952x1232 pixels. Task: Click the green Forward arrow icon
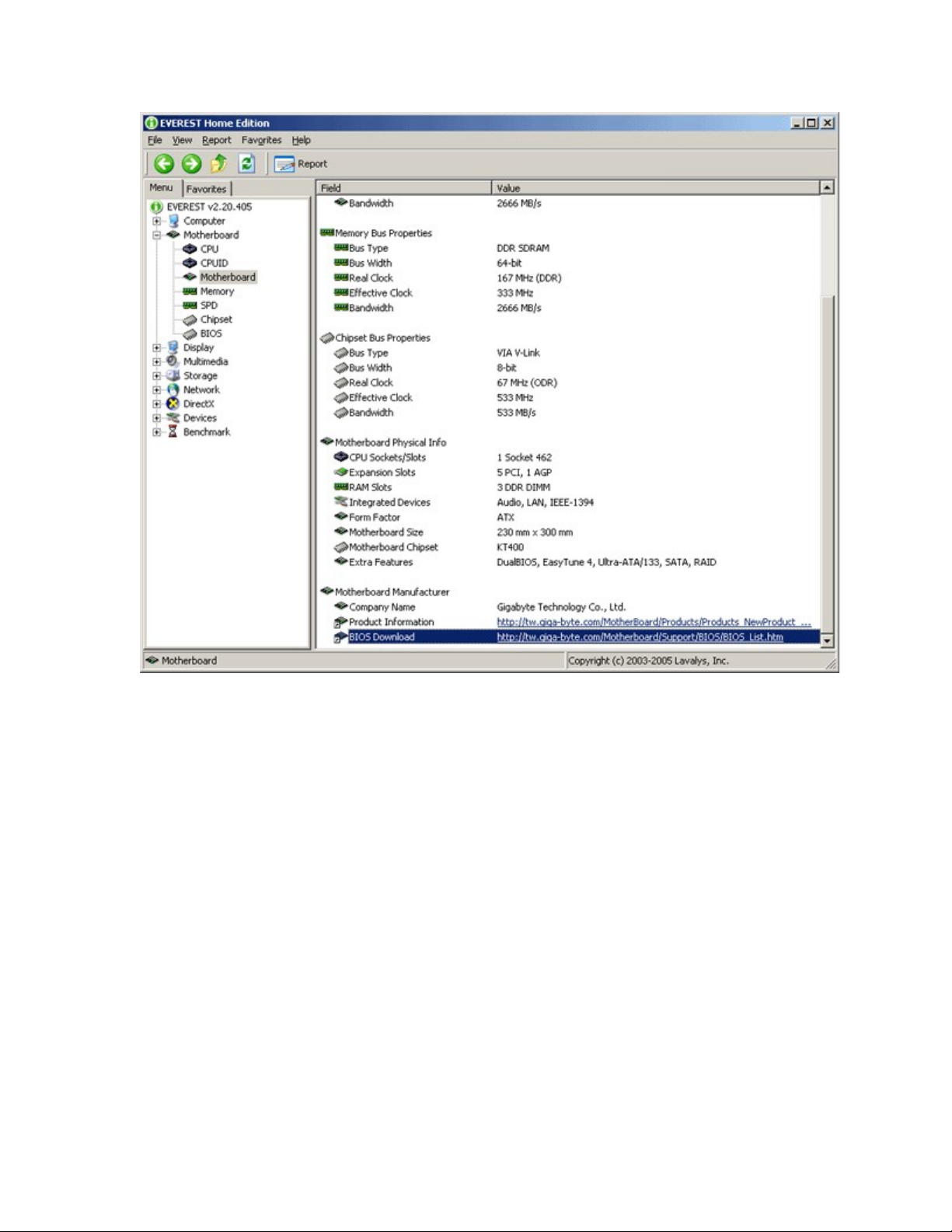coord(191,163)
